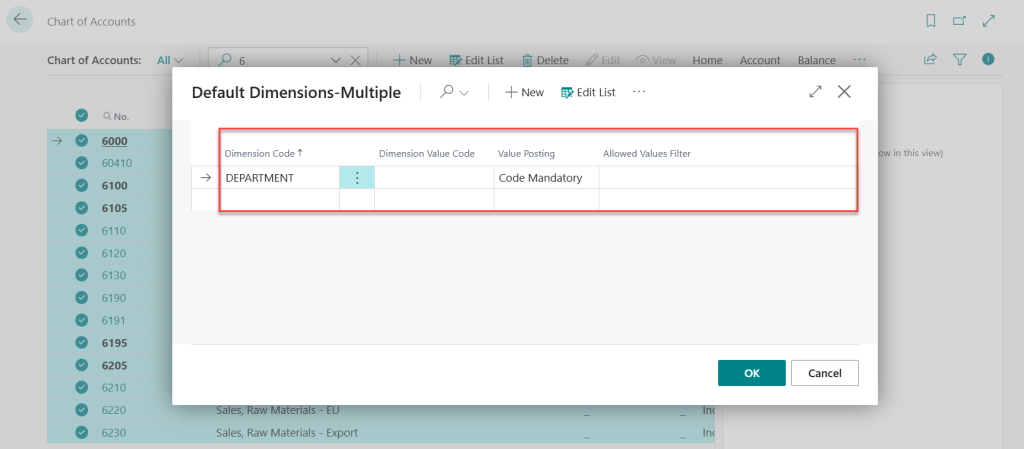Click the Allowed Values Filter cell for DEPARTMENT
This screenshot has width=1024, height=449.
[x=728, y=178]
